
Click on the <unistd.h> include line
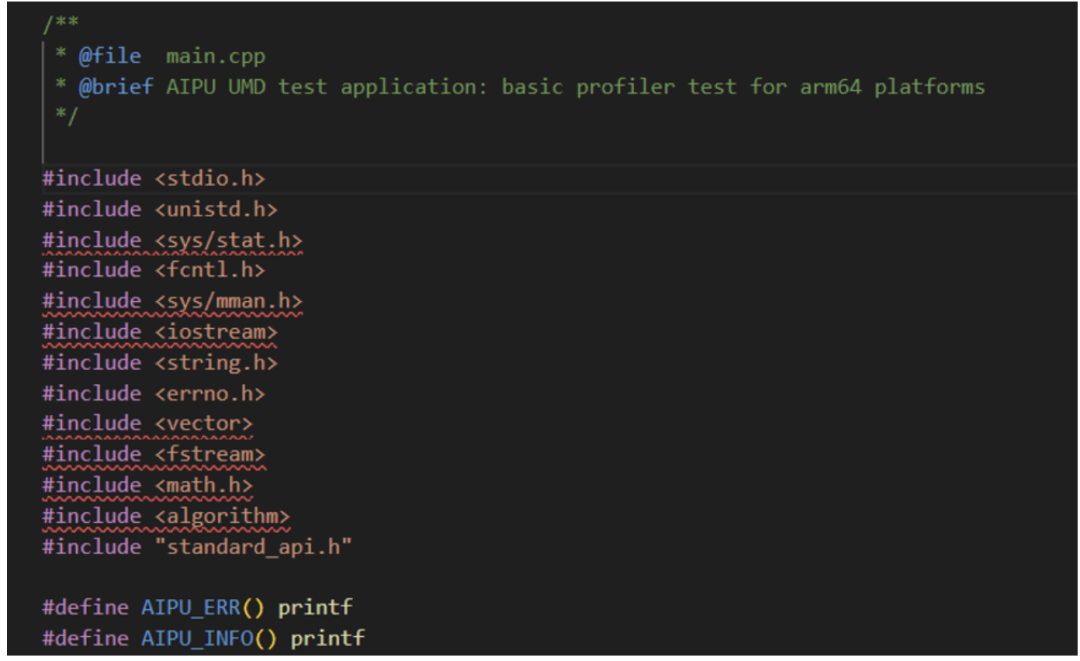pyautogui.click(x=159, y=209)
